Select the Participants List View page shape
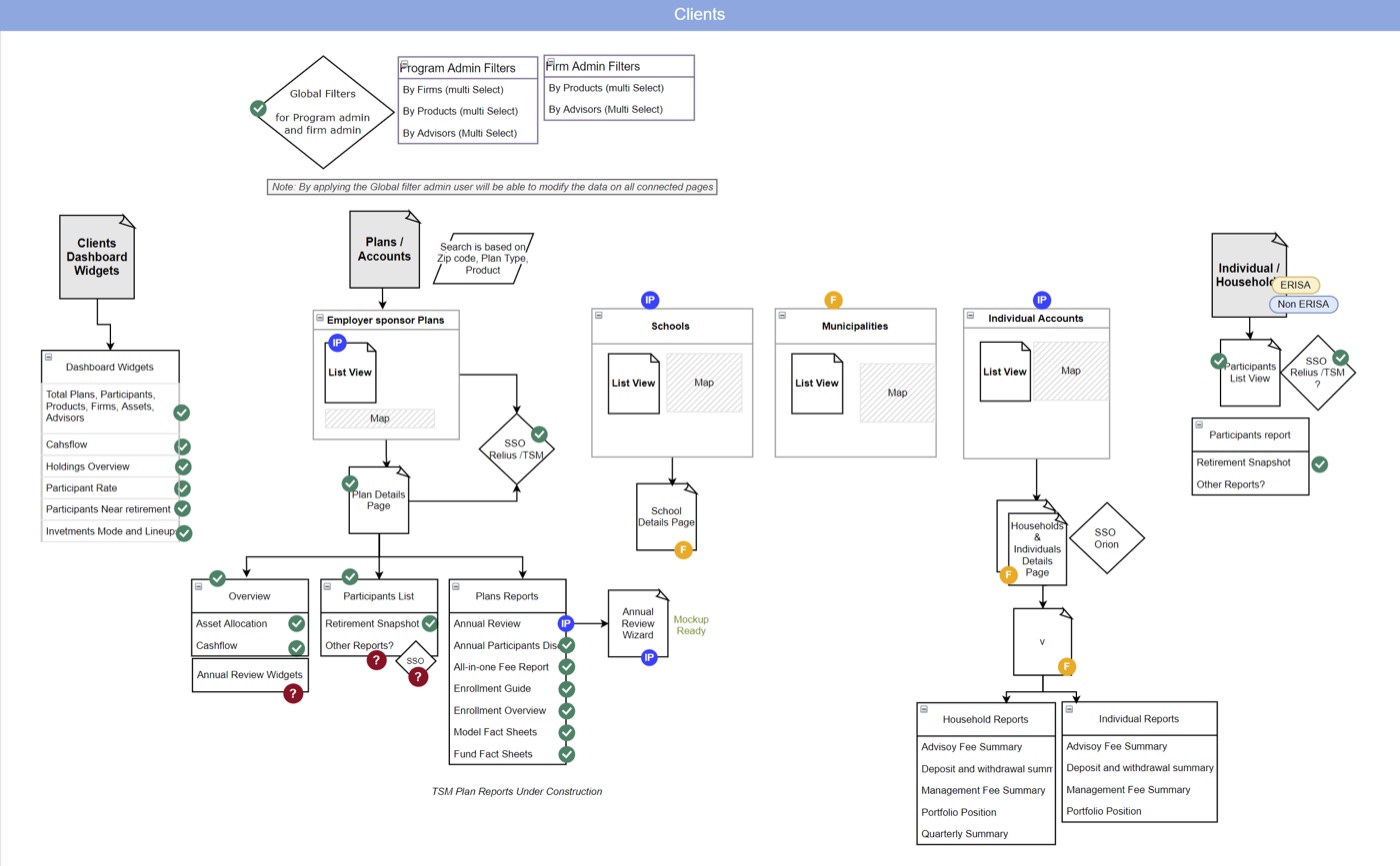The width and height of the screenshot is (1400, 866). click(x=1250, y=372)
